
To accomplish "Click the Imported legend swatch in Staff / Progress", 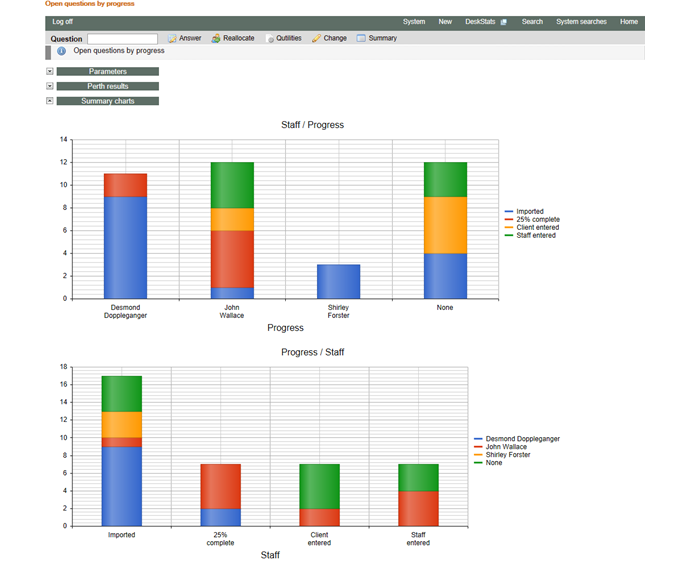I will tap(509, 212).
